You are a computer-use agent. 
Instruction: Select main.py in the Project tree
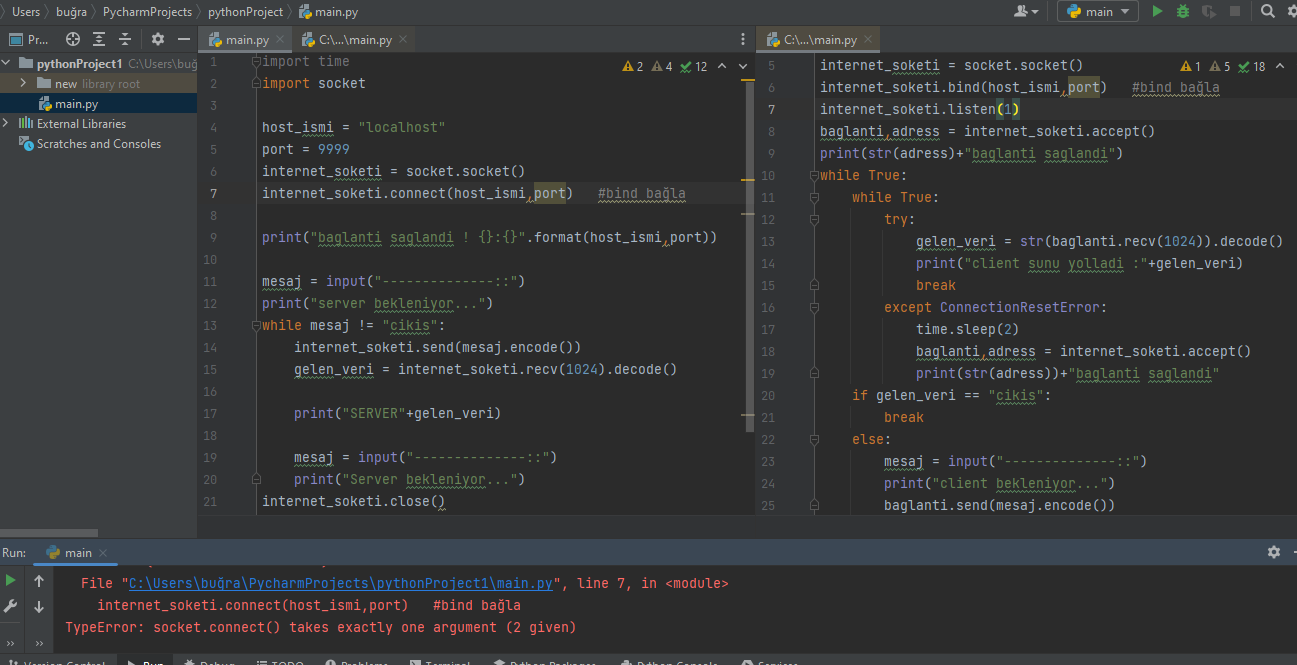(76, 104)
